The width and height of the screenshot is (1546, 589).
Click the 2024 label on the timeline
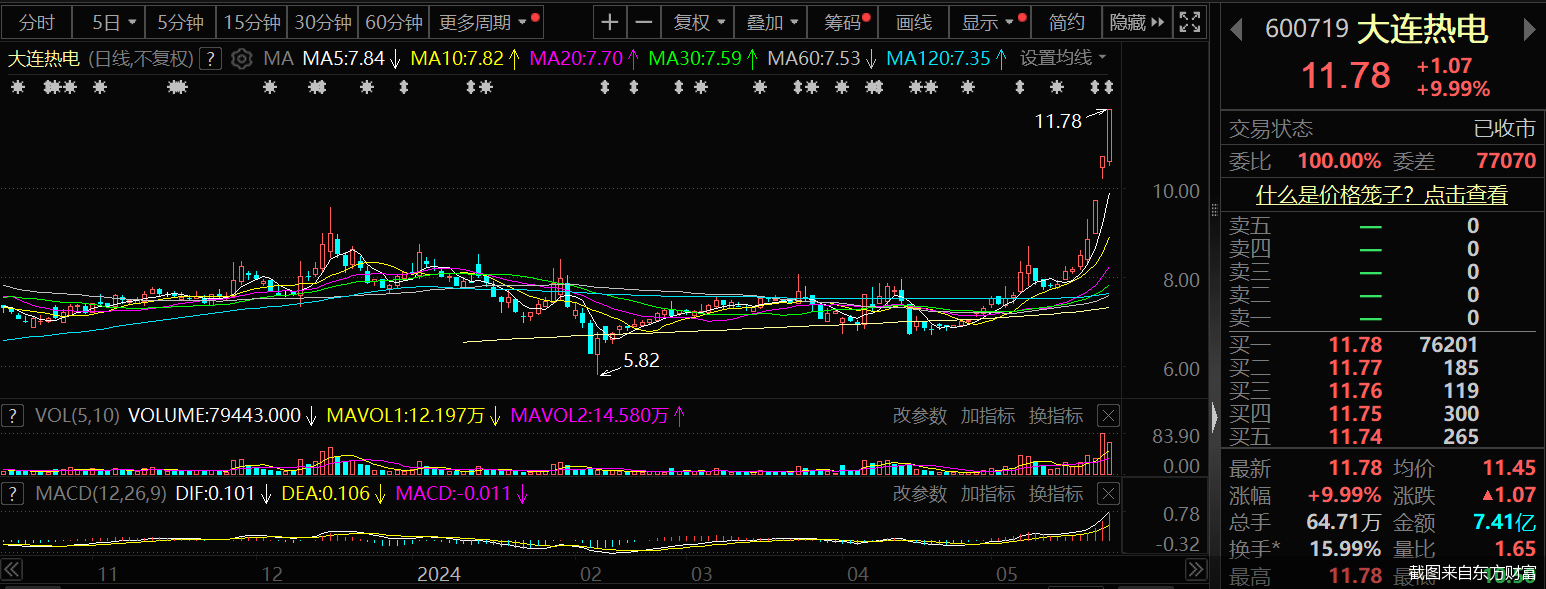point(439,574)
